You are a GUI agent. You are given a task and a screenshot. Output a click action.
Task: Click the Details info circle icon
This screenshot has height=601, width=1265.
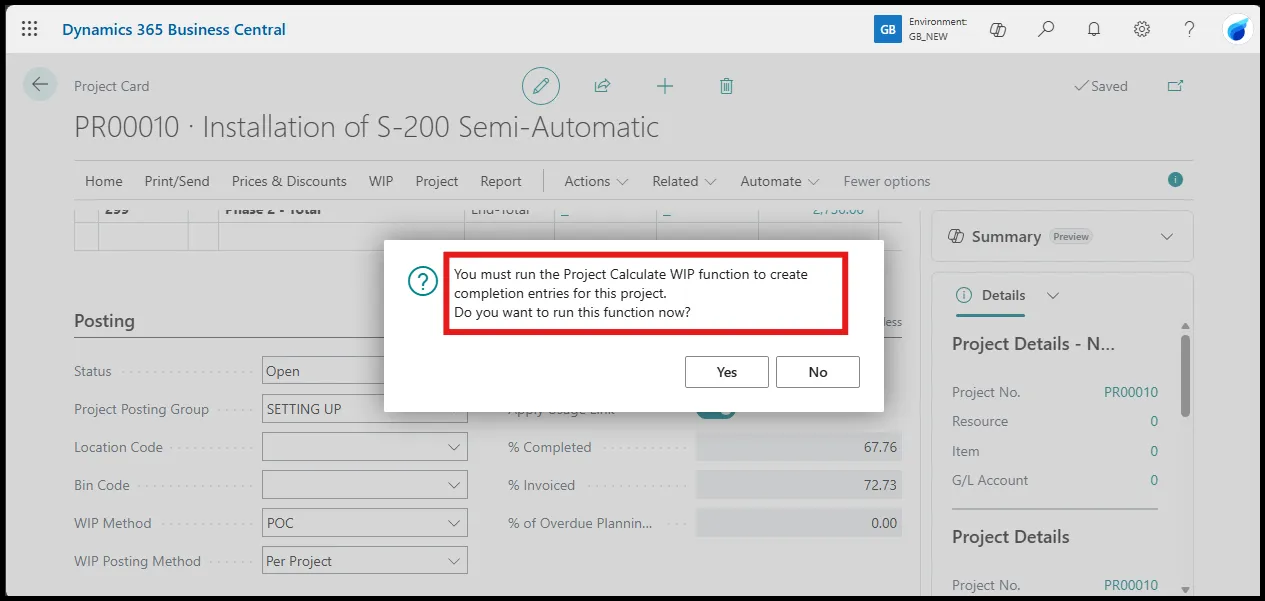click(x=964, y=296)
